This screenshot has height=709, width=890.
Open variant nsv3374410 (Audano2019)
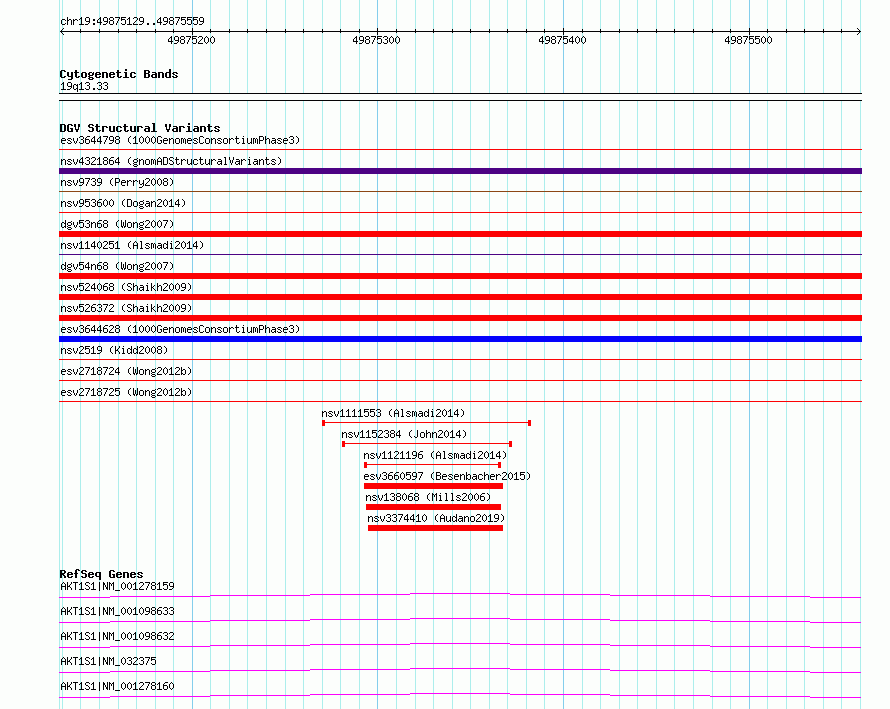point(436,518)
